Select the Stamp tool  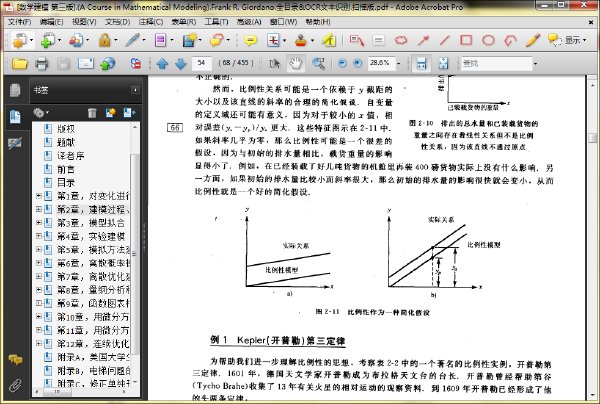tap(301, 40)
